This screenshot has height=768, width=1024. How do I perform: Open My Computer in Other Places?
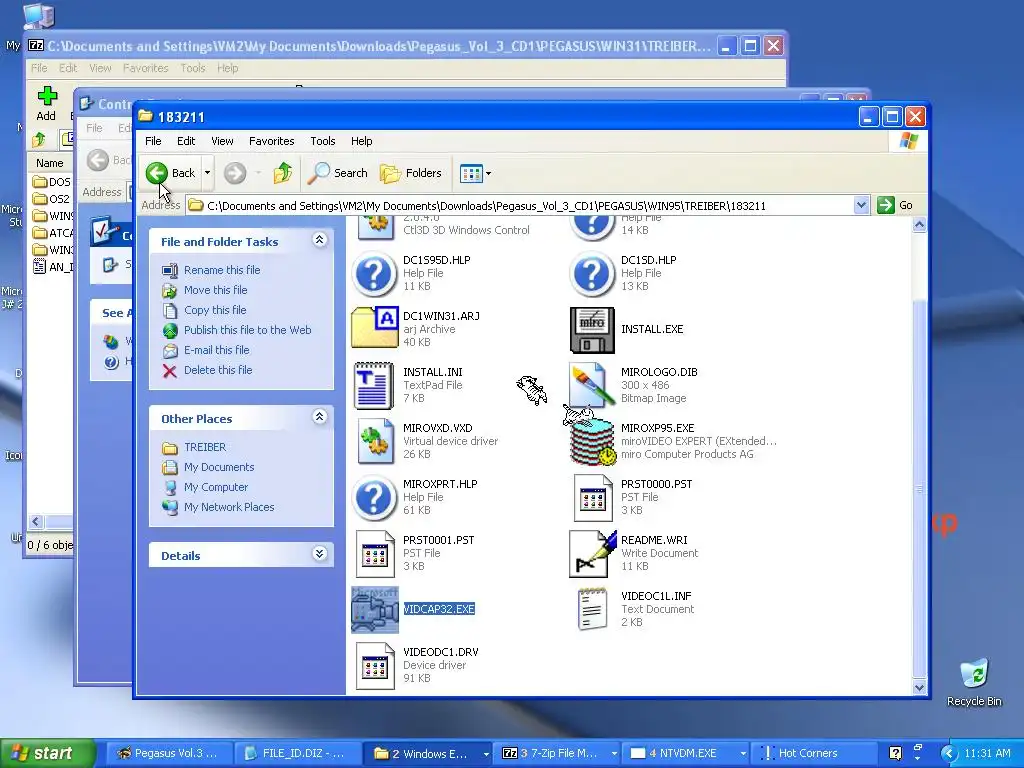[216, 487]
